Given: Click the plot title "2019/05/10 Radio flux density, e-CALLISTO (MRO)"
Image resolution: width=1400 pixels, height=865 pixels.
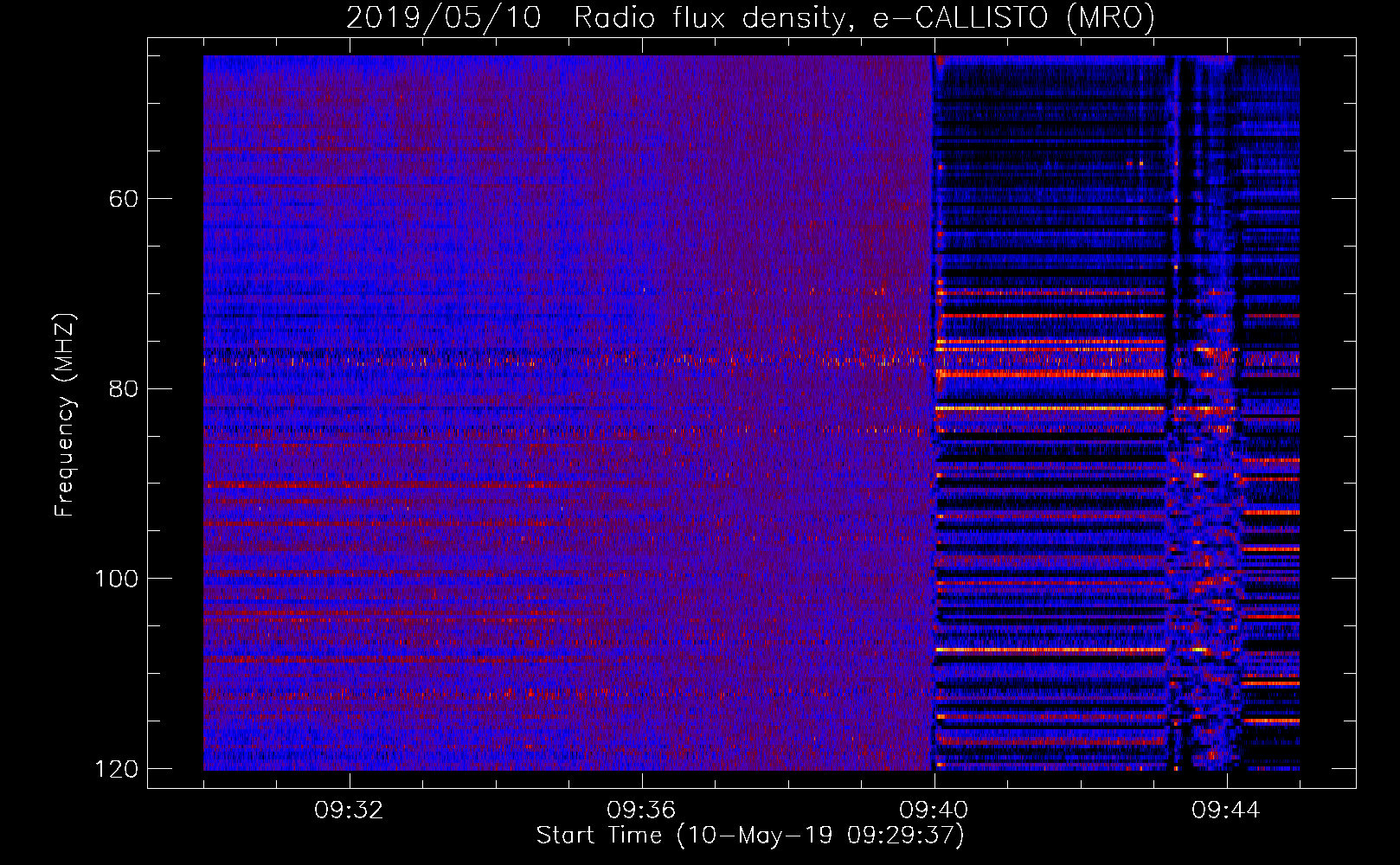Looking at the screenshot, I should (x=750, y=17).
